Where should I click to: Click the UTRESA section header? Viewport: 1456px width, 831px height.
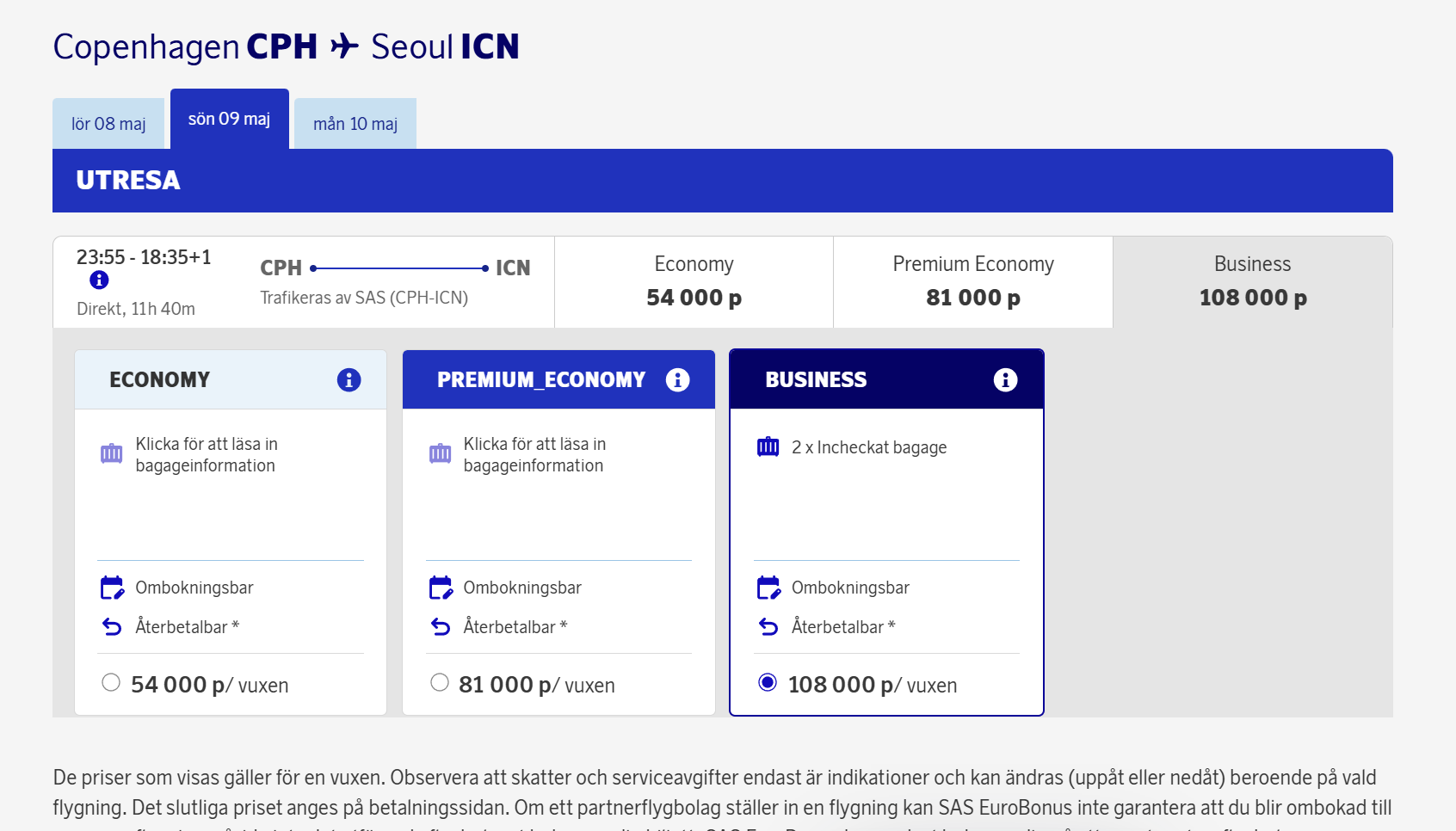pyautogui.click(x=723, y=181)
